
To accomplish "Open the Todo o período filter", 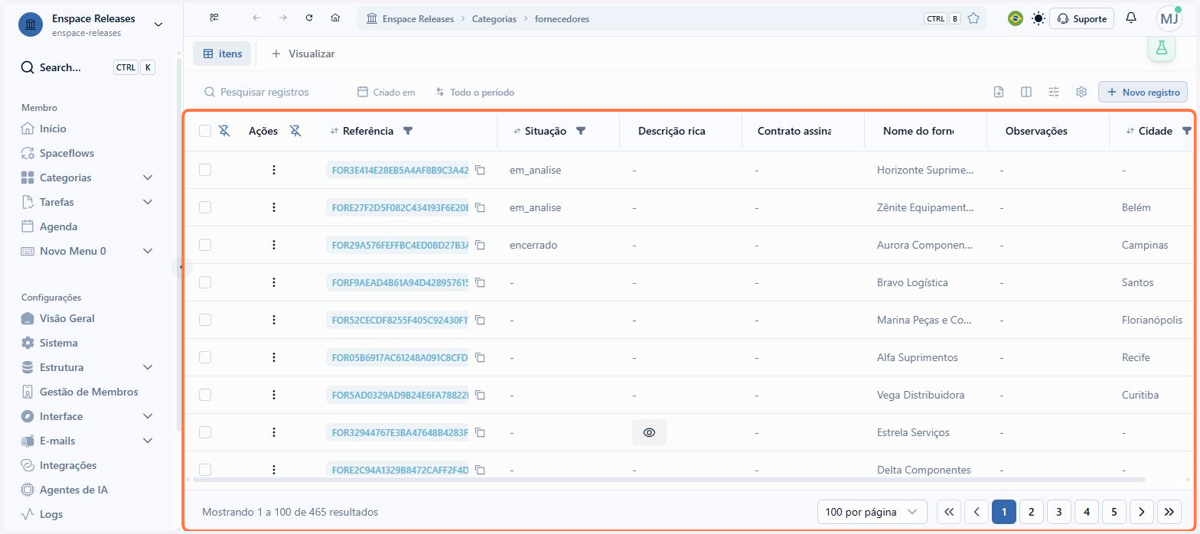I will pyautogui.click(x=475, y=92).
